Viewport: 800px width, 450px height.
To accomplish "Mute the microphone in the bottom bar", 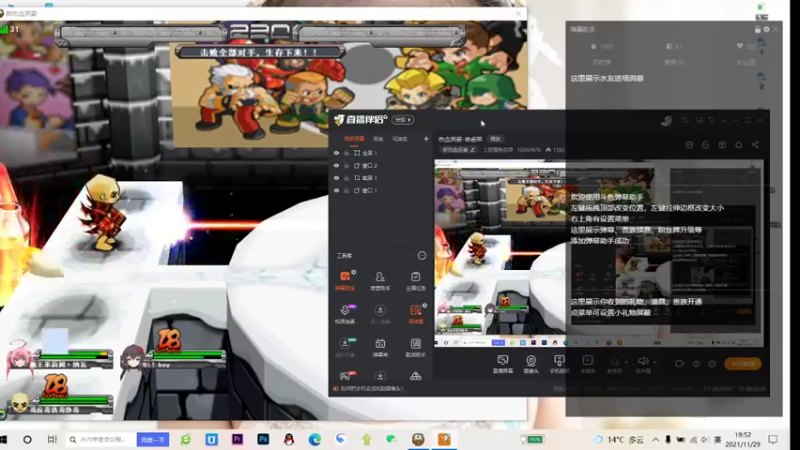I will click(615, 363).
